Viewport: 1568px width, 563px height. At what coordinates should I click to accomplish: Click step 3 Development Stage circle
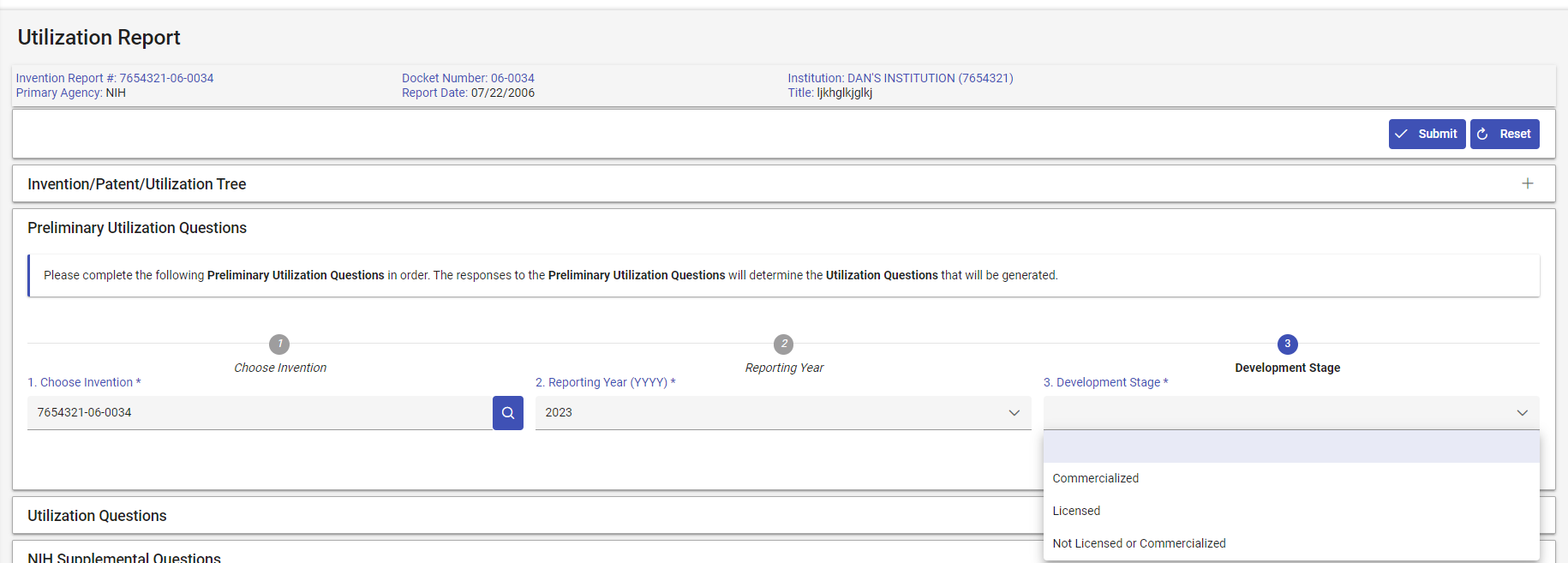pyautogui.click(x=1287, y=344)
